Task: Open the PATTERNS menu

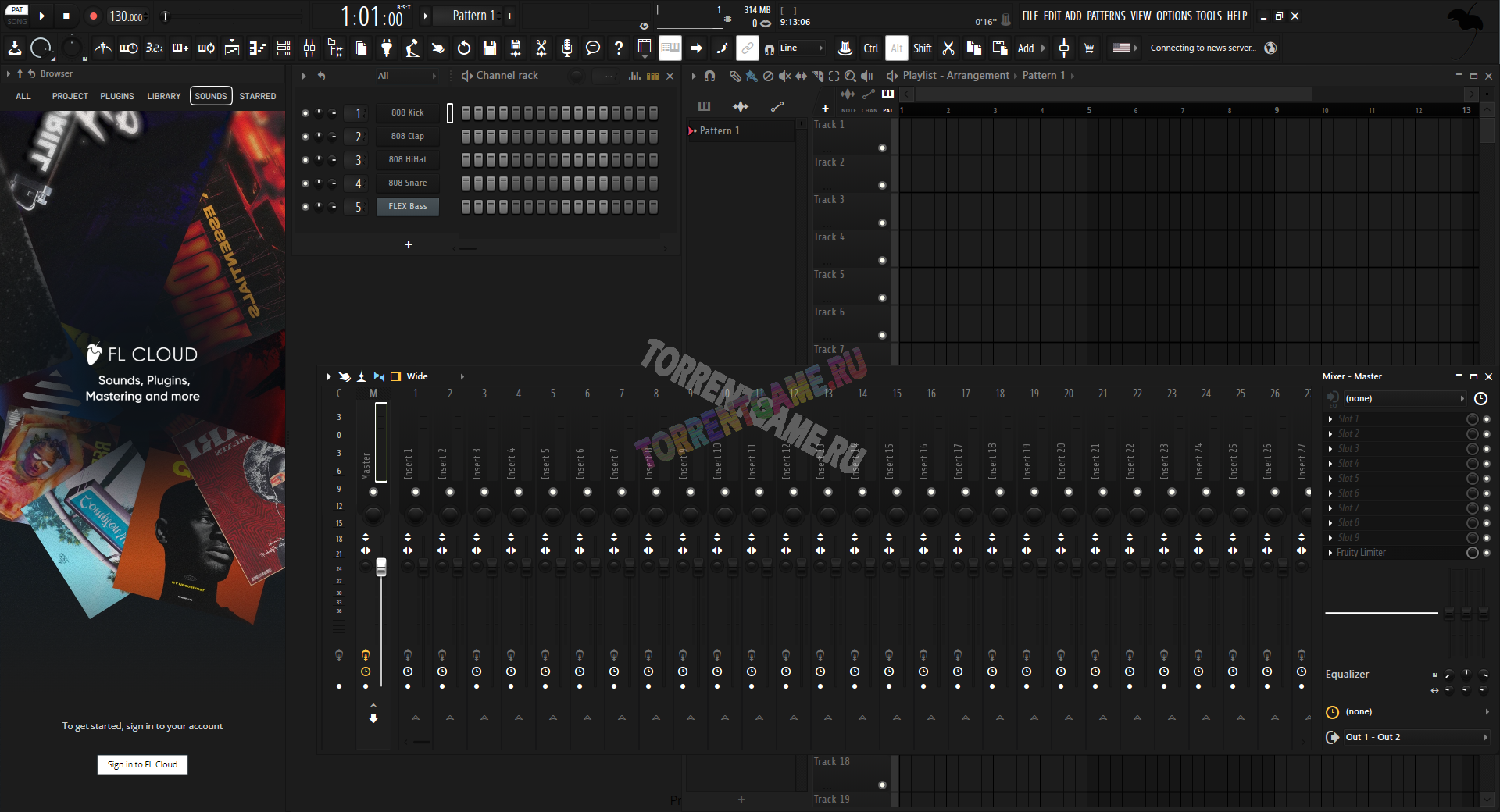Action: click(1105, 16)
